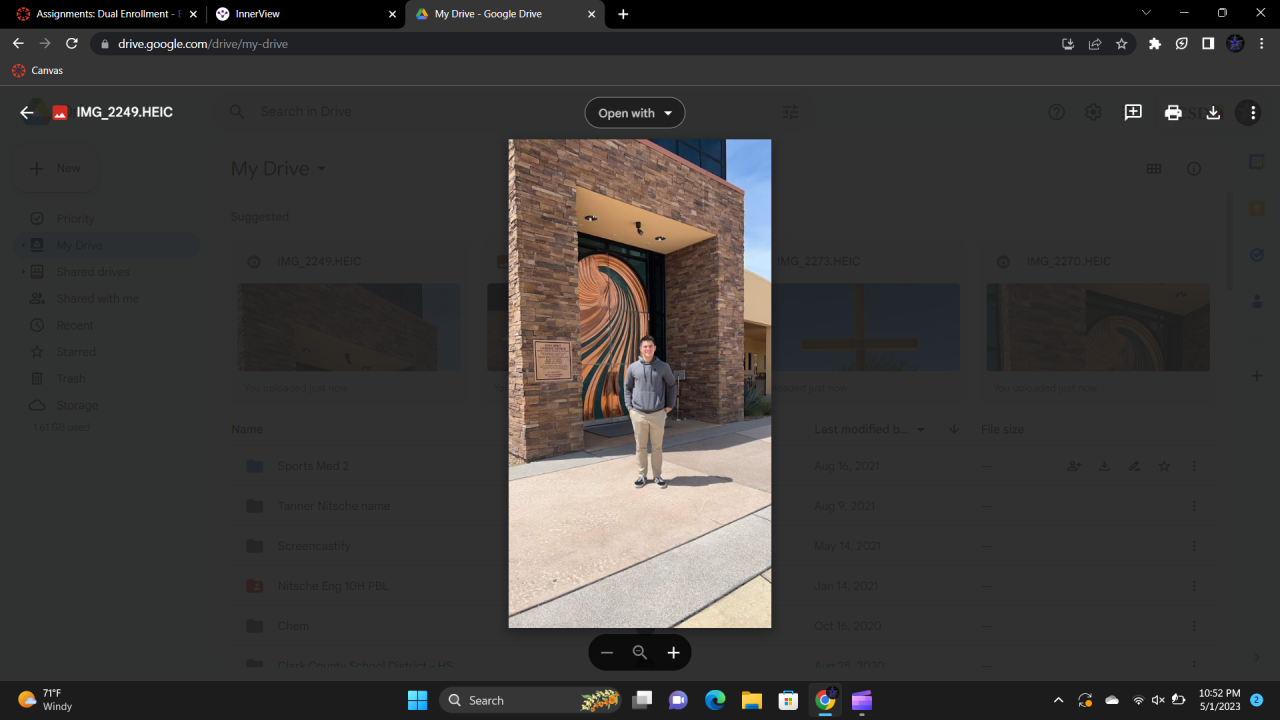Click the browser reload button
The width and height of the screenshot is (1280, 720).
tap(72, 44)
